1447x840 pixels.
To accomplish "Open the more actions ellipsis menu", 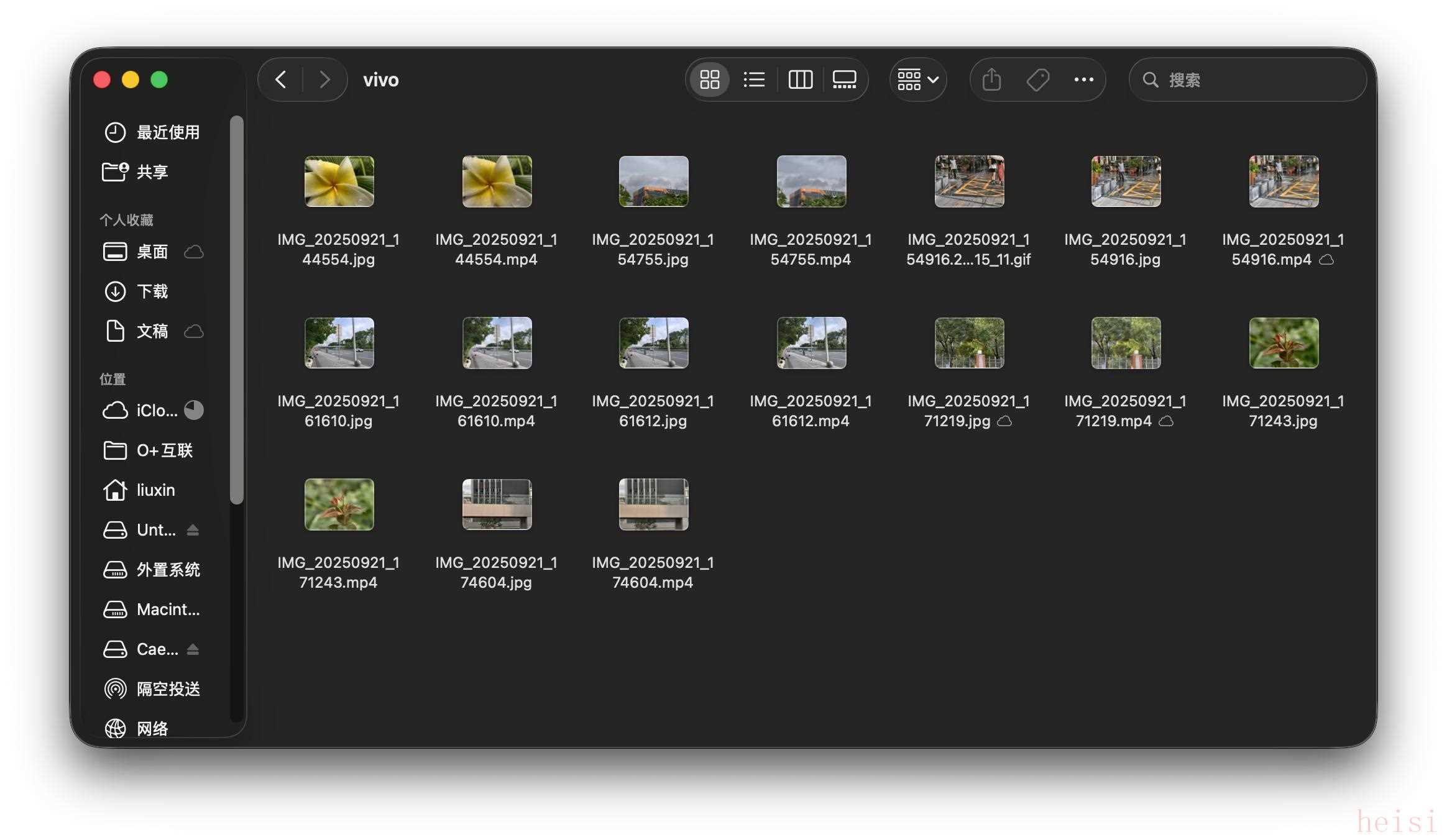I will tap(1083, 80).
